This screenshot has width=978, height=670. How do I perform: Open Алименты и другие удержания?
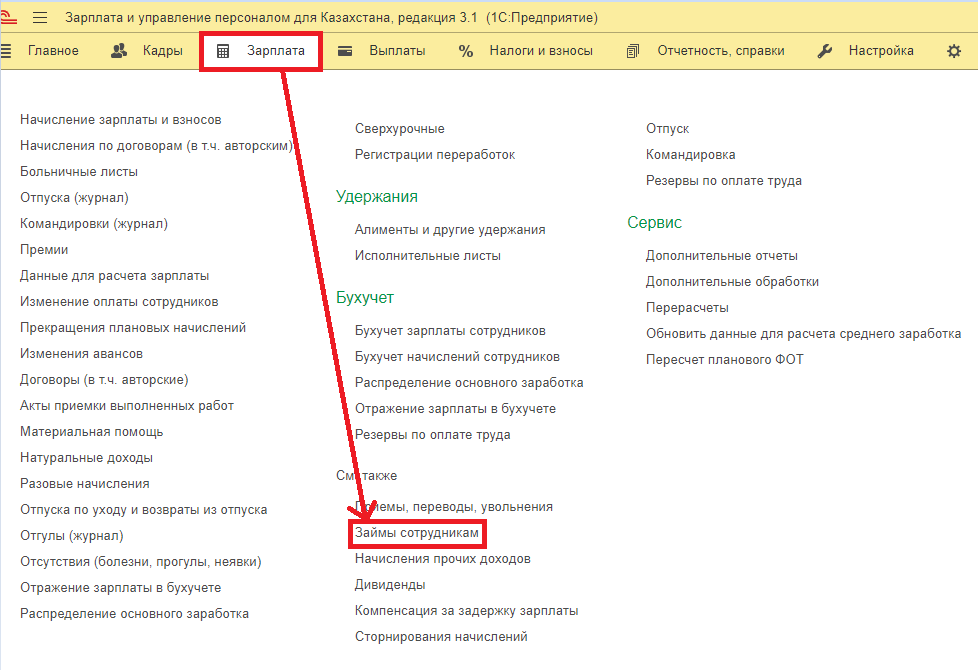tap(450, 230)
